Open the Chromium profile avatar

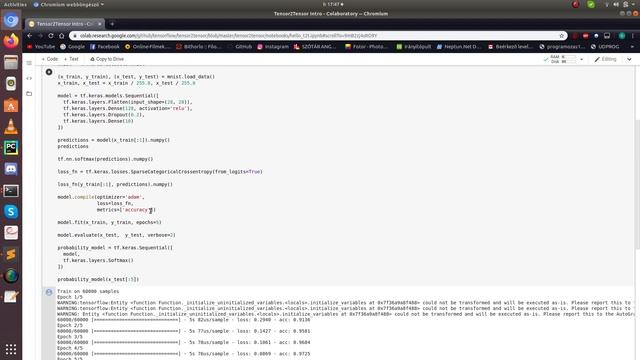tap(622, 36)
